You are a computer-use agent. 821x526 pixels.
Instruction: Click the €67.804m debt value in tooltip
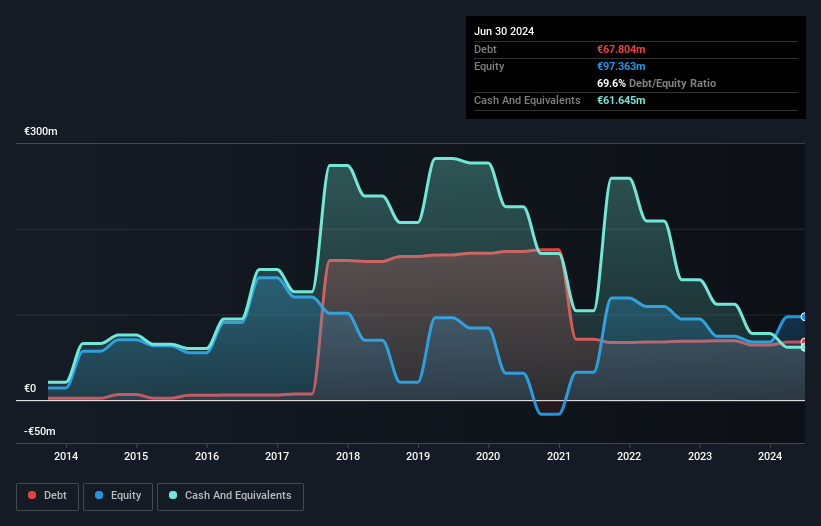pos(621,49)
